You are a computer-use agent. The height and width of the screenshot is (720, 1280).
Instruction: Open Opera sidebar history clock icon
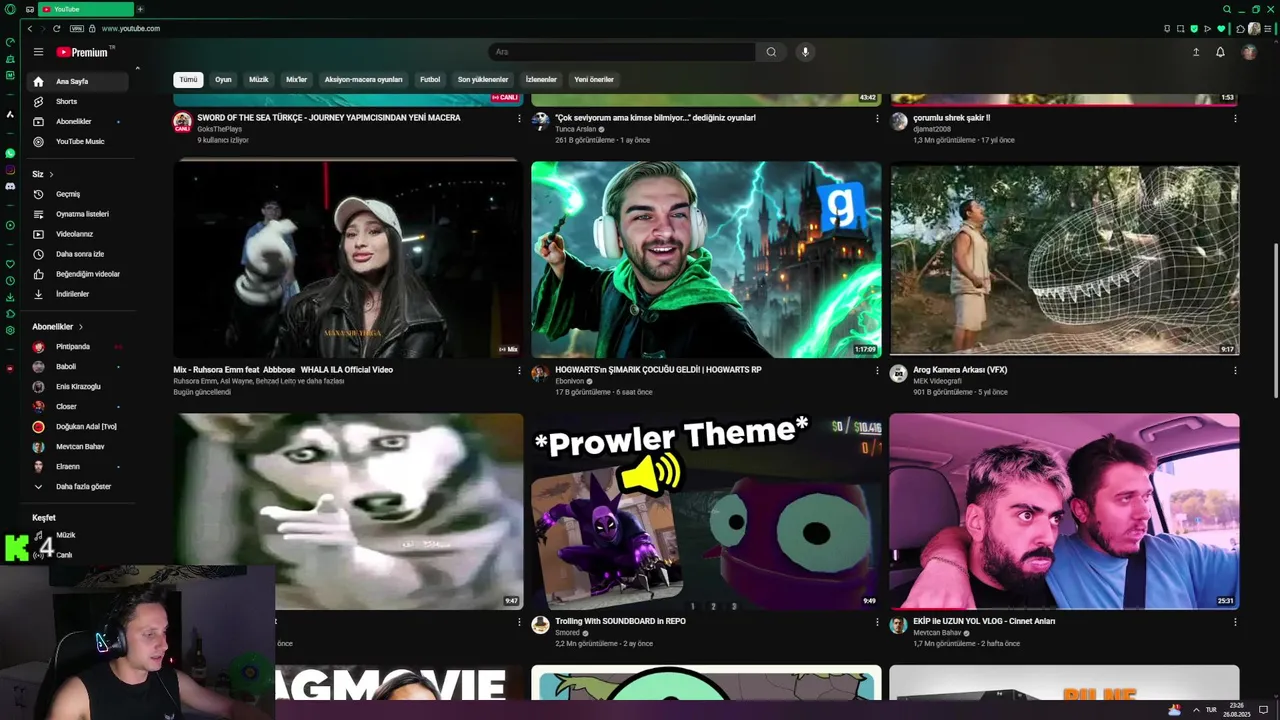tap(10, 281)
